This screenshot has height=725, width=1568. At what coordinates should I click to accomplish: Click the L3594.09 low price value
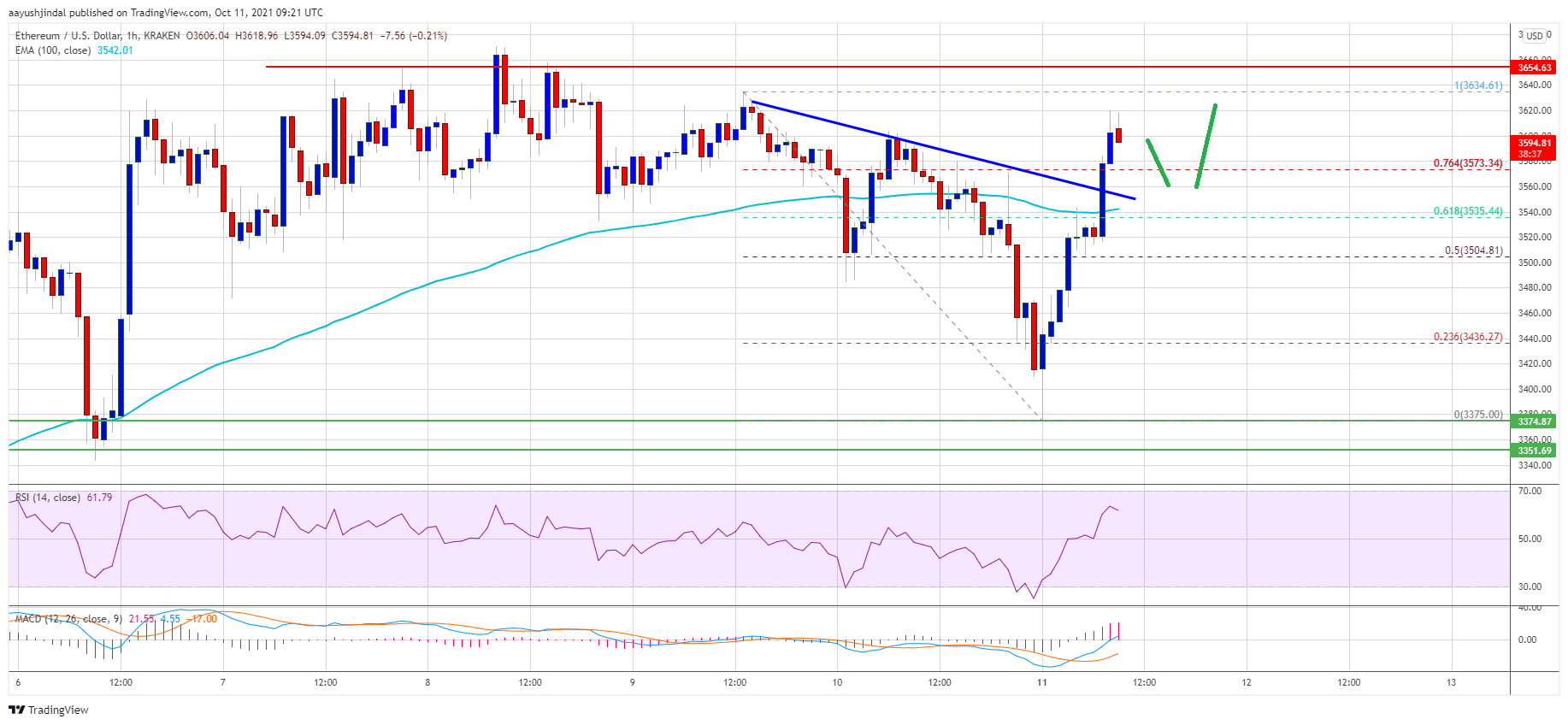point(305,36)
